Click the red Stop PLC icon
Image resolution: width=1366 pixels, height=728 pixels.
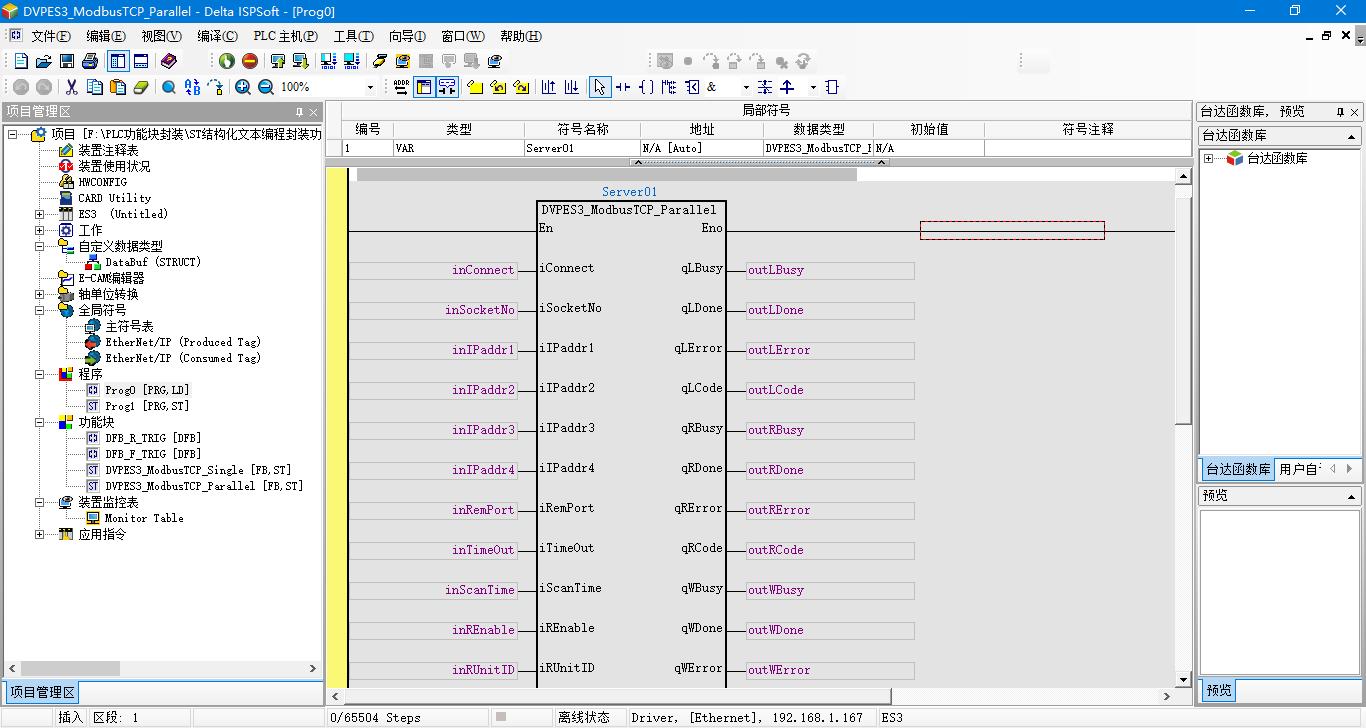click(x=250, y=62)
